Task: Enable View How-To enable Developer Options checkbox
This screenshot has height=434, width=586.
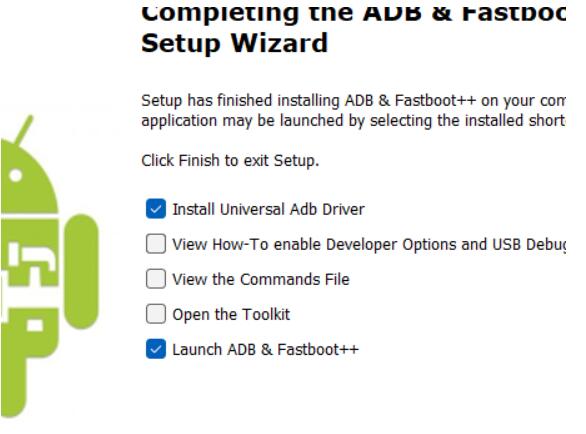Action: (x=156, y=244)
